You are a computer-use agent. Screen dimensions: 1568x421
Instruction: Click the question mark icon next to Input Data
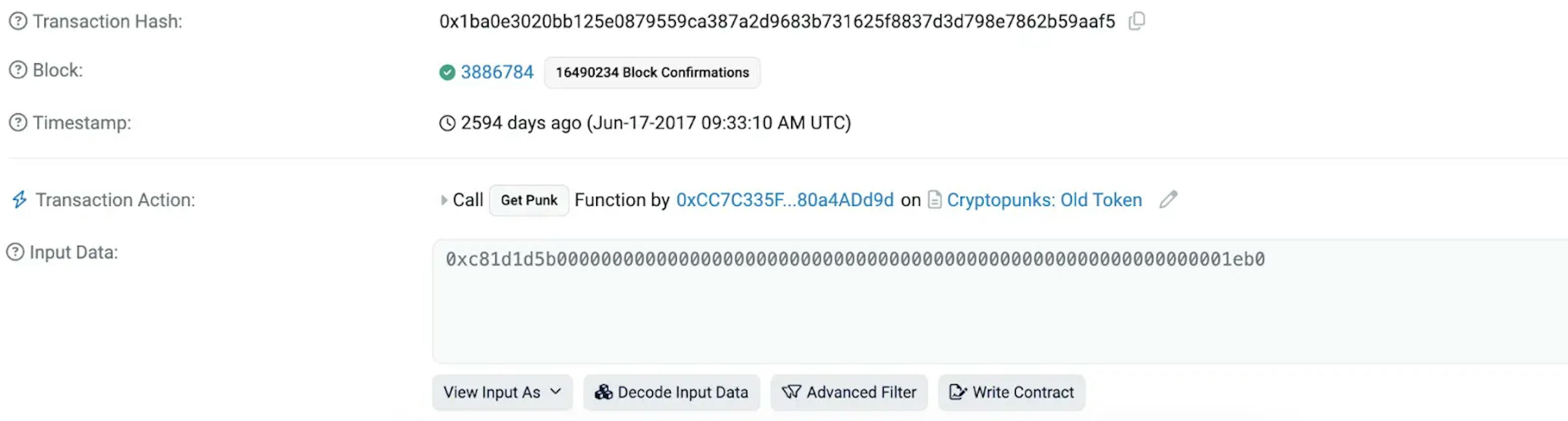tap(15, 252)
